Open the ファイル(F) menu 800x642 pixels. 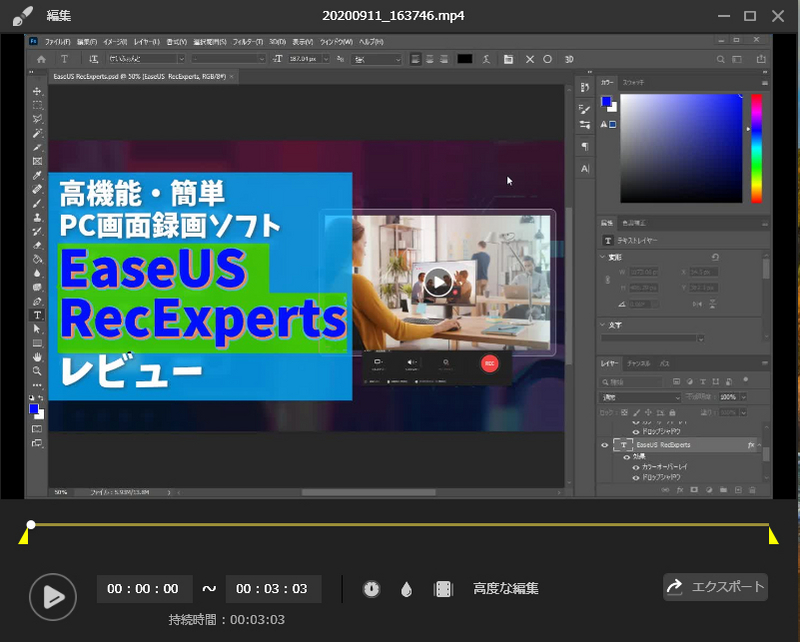coord(57,42)
